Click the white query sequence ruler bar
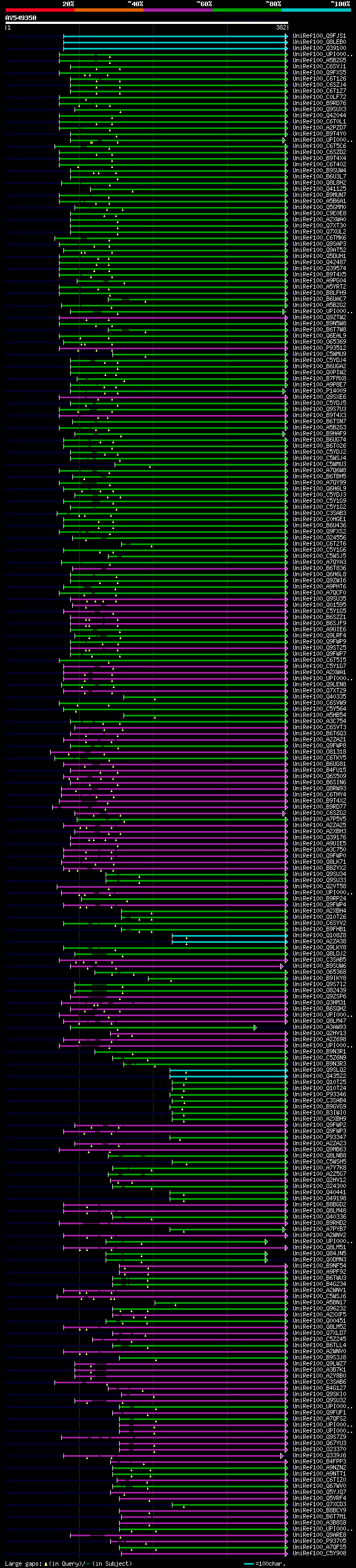This screenshot has height=1568, width=356. click(147, 23)
